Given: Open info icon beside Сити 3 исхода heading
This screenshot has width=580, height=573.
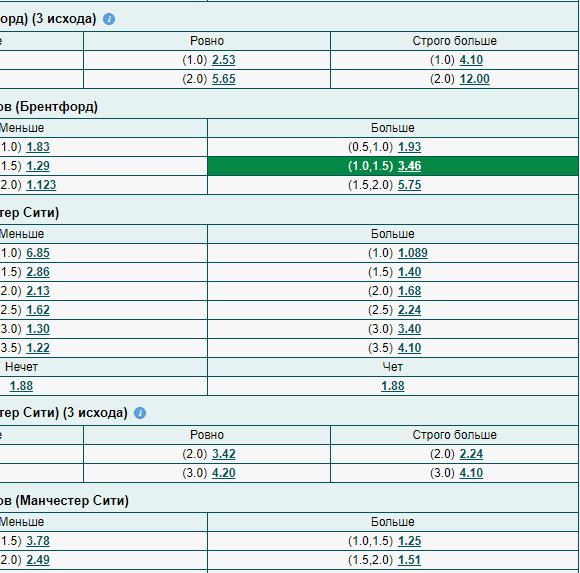Looking at the screenshot, I should [x=140, y=413].
